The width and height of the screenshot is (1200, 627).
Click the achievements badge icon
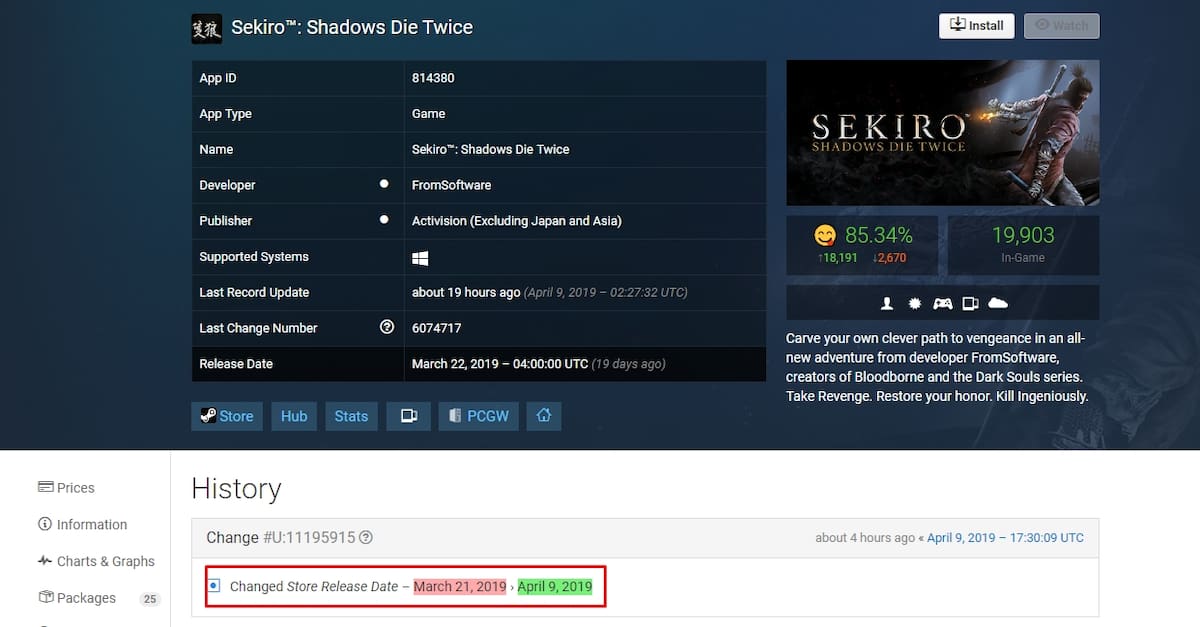[914, 303]
